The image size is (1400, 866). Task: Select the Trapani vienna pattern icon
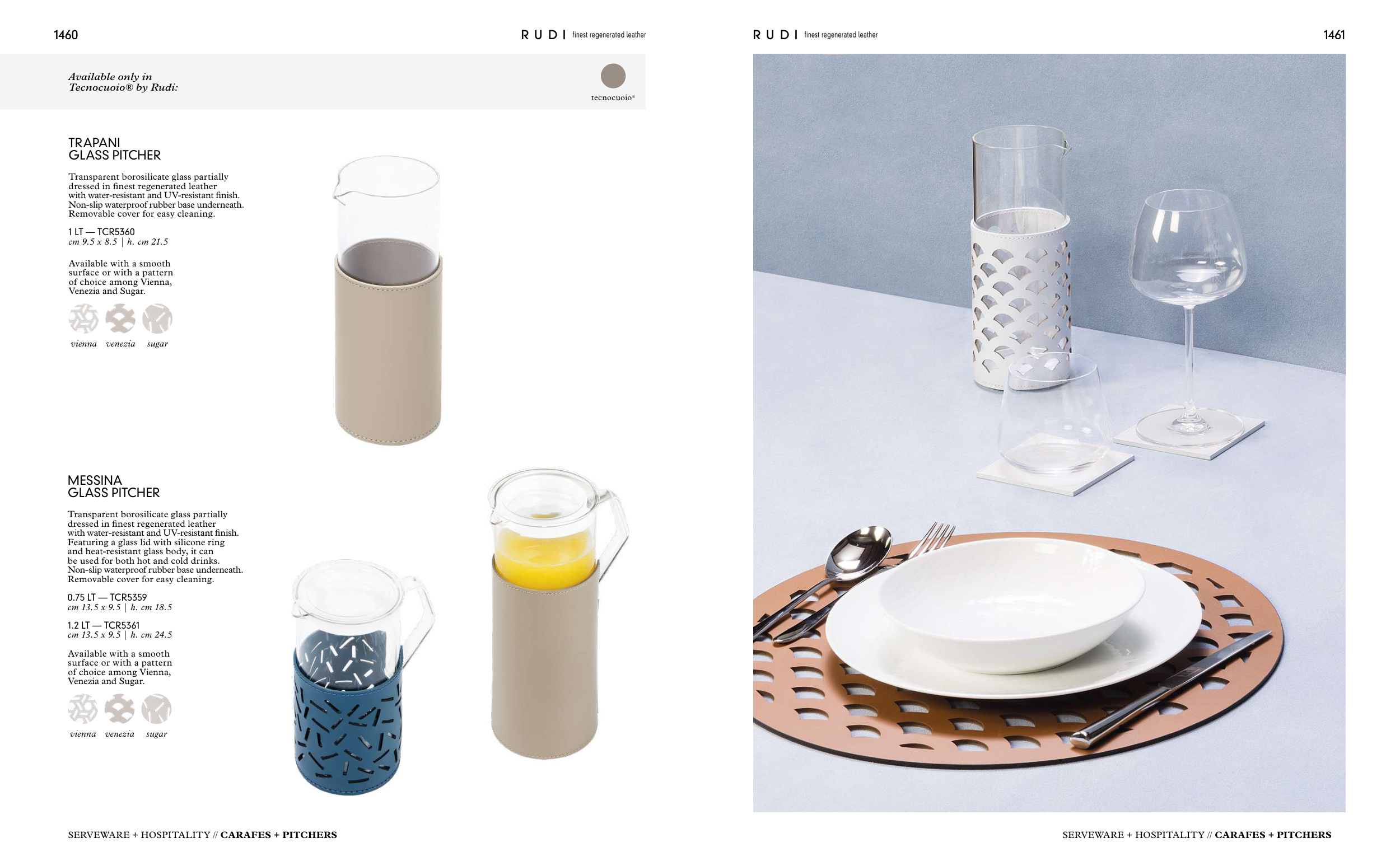click(83, 319)
